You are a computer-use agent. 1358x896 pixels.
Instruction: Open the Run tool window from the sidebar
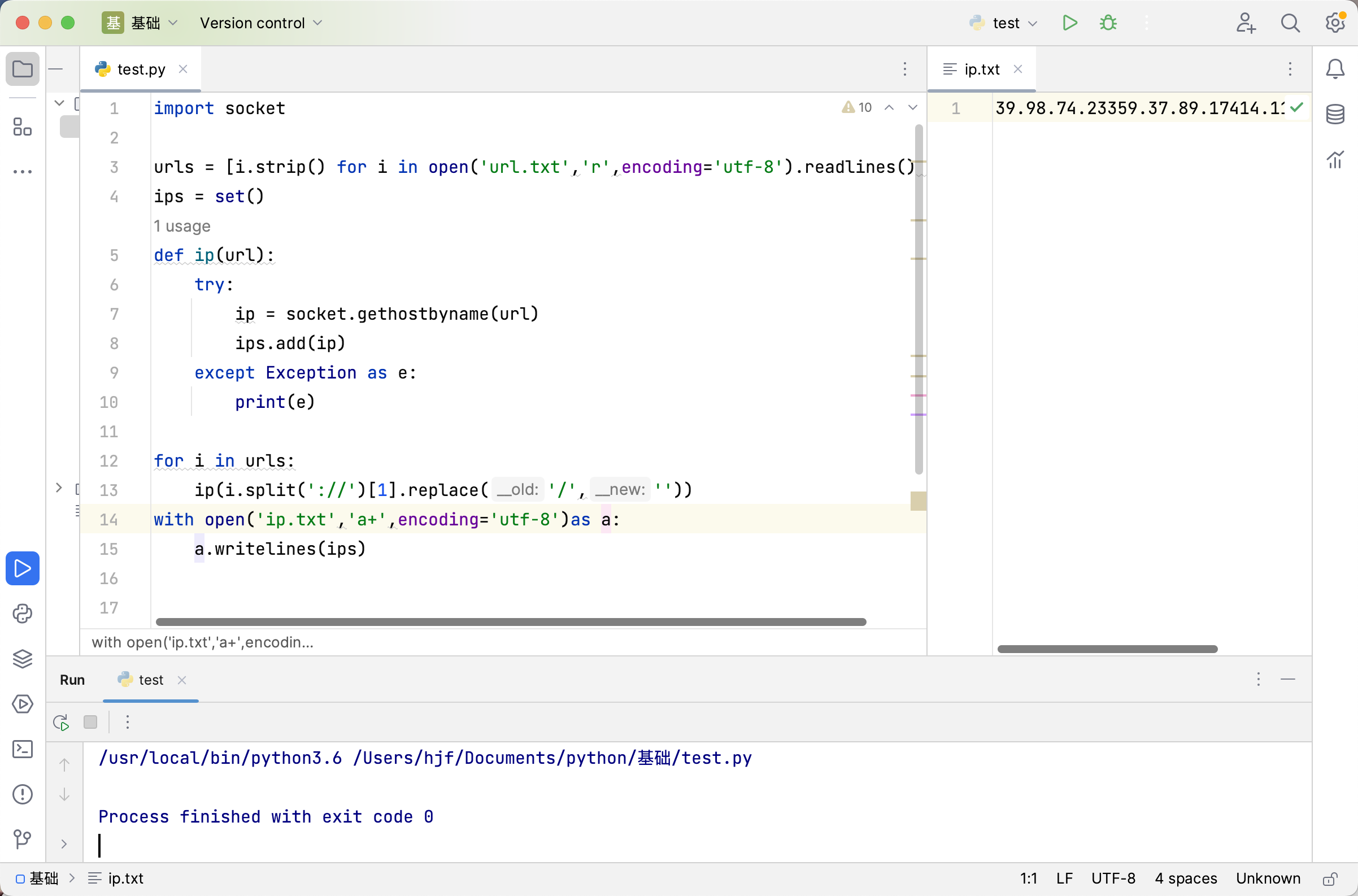(22, 568)
